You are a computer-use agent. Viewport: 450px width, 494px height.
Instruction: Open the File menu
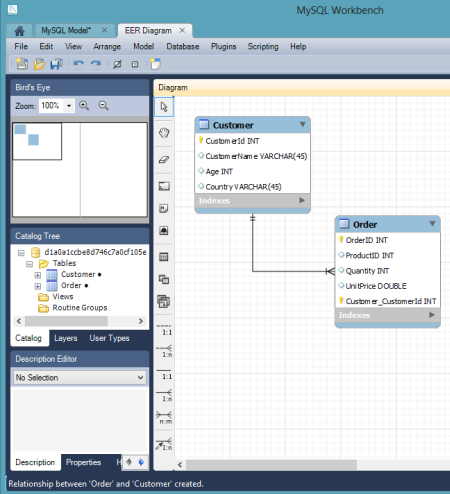tap(21, 46)
